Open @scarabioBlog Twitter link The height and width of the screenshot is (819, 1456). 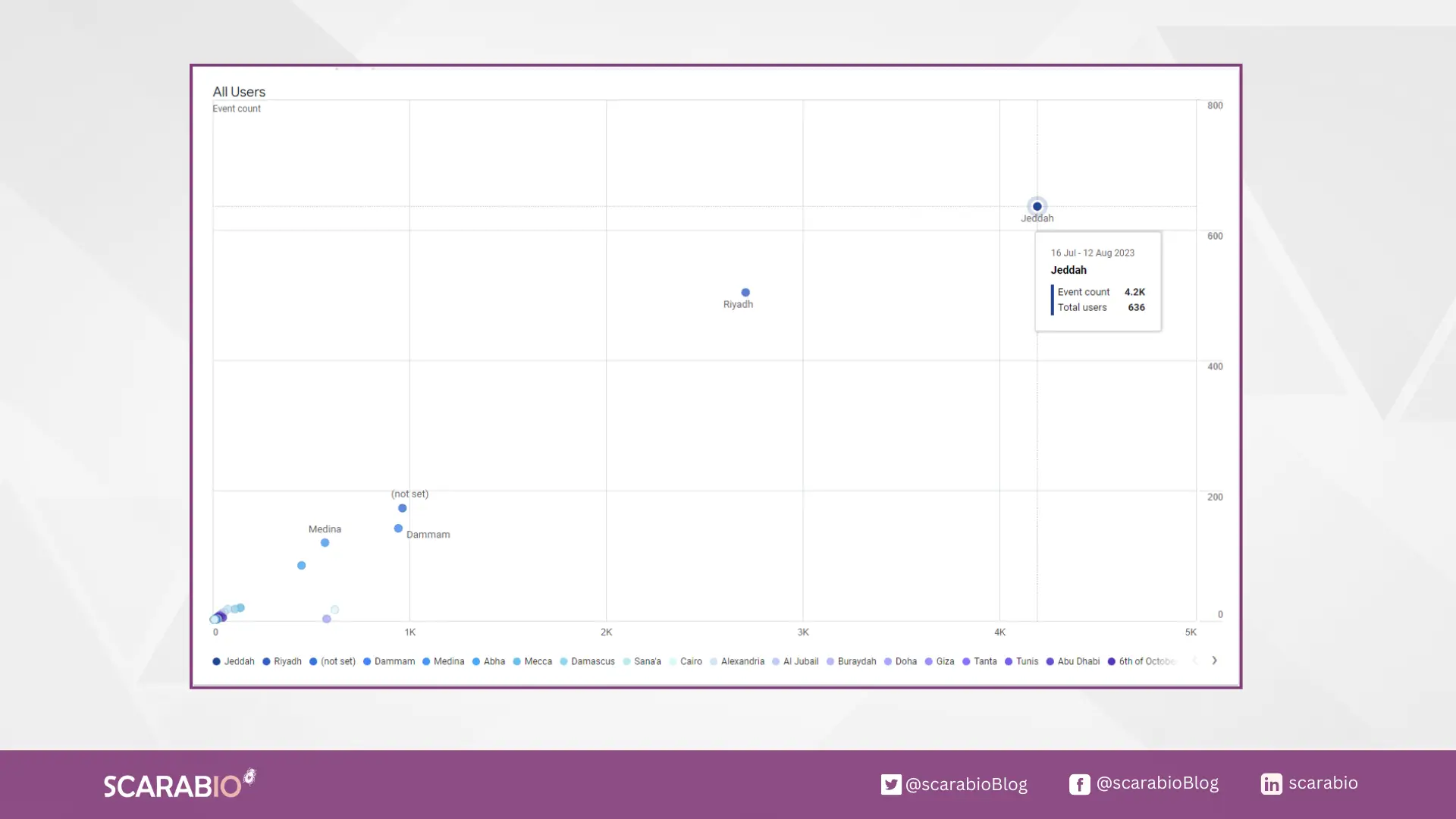[x=966, y=784]
